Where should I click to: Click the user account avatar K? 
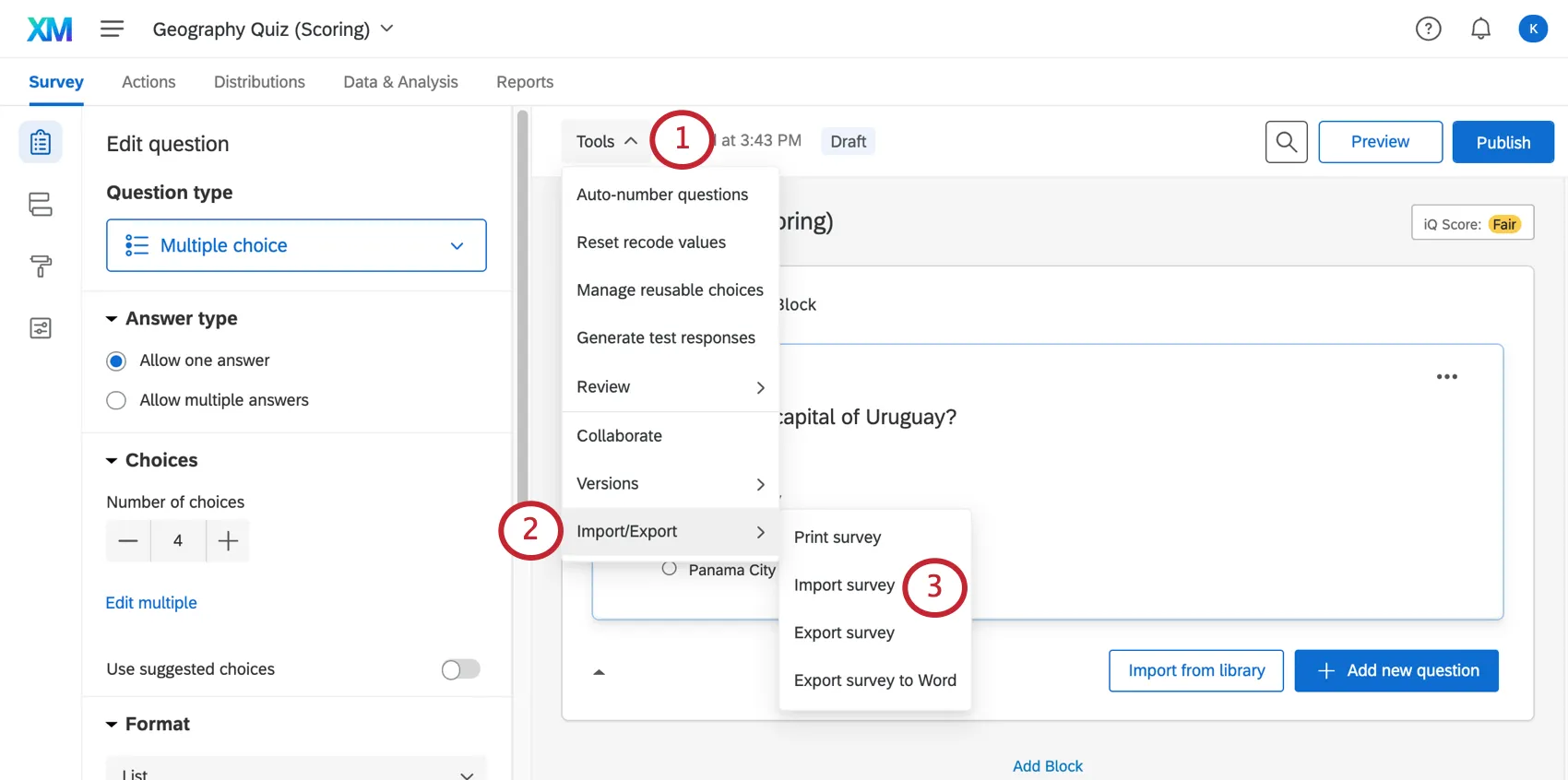1532,30
